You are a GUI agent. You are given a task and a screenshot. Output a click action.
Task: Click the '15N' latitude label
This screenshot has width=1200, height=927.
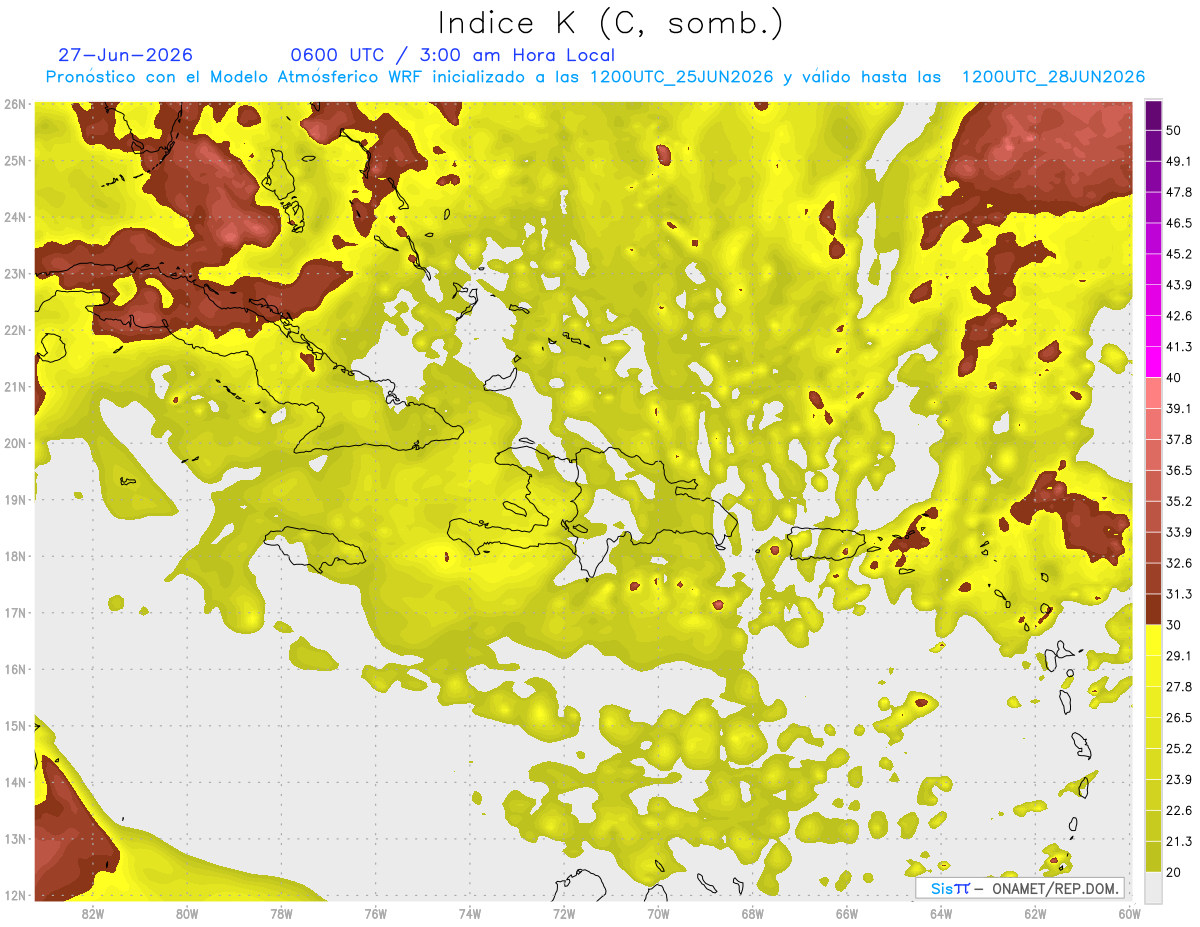(15, 725)
